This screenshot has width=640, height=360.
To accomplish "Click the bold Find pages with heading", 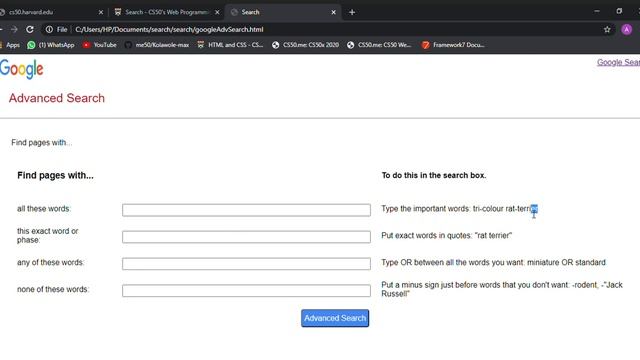I will click(55, 175).
